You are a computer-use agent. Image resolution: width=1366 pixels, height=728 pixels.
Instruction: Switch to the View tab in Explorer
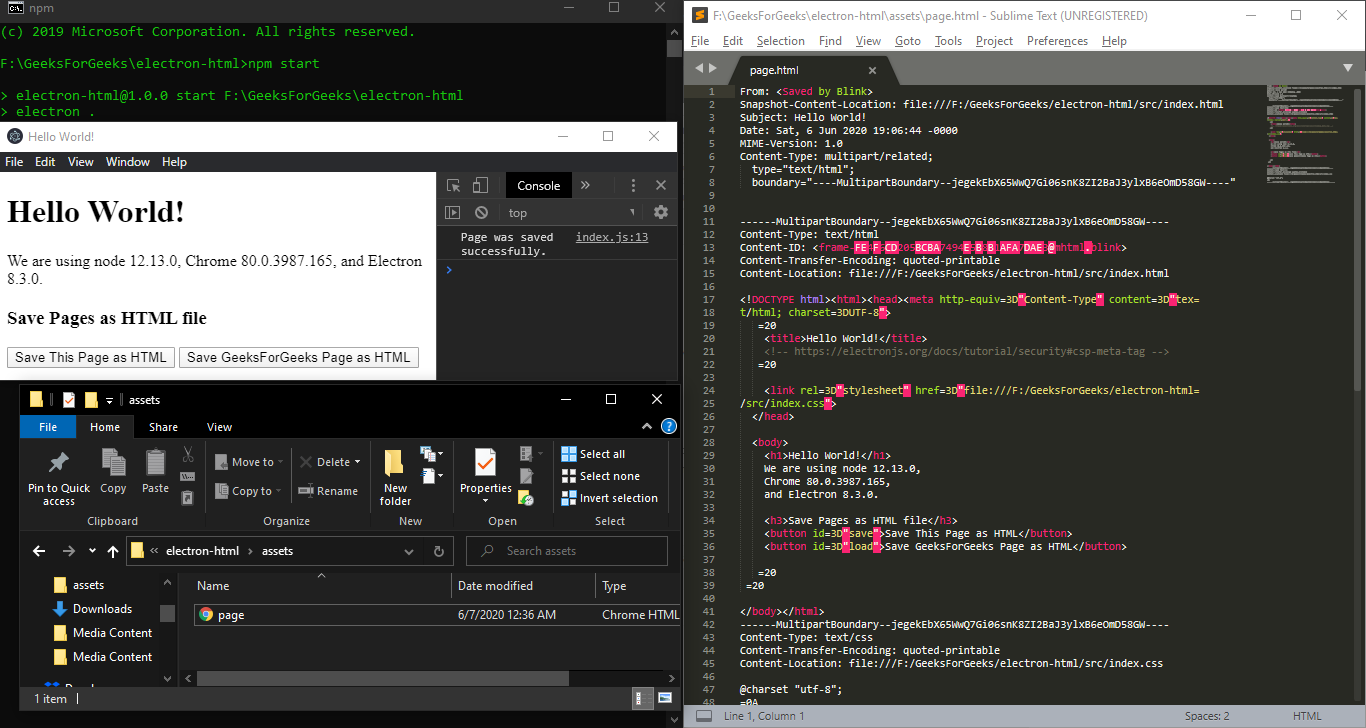click(x=219, y=427)
